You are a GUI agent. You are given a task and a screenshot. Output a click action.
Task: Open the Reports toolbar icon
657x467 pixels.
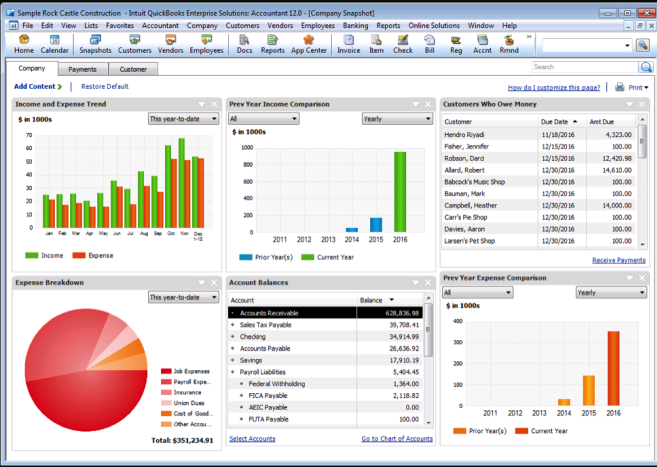[x=272, y=44]
